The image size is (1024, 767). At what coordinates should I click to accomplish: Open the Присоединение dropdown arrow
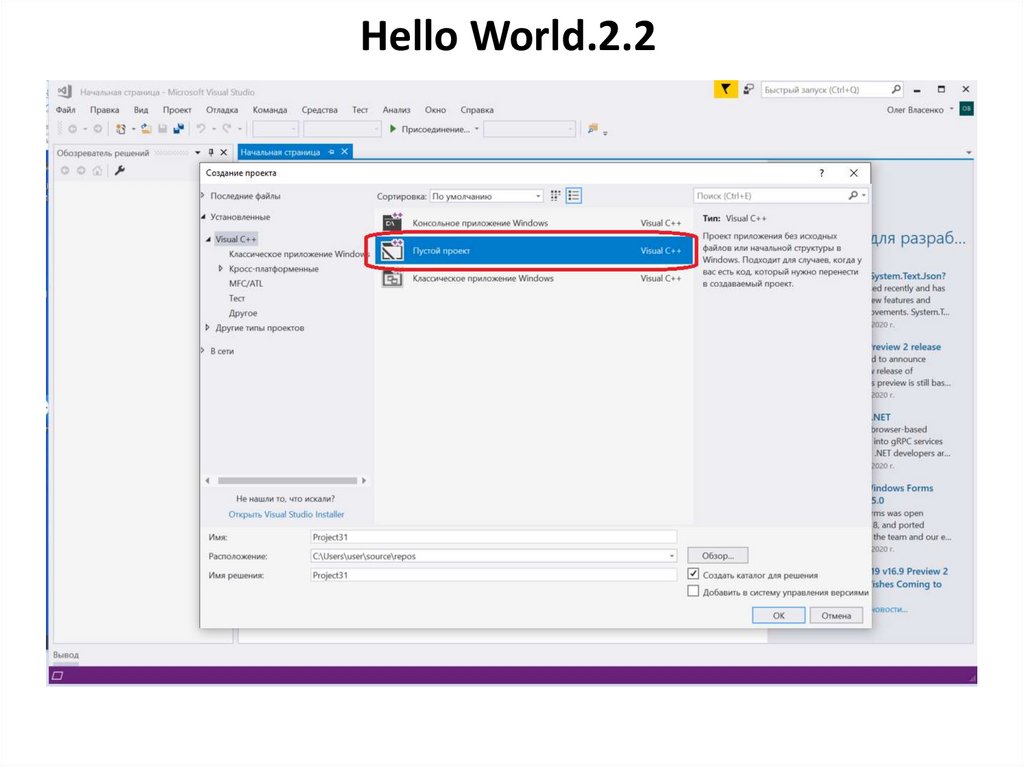tap(477, 129)
